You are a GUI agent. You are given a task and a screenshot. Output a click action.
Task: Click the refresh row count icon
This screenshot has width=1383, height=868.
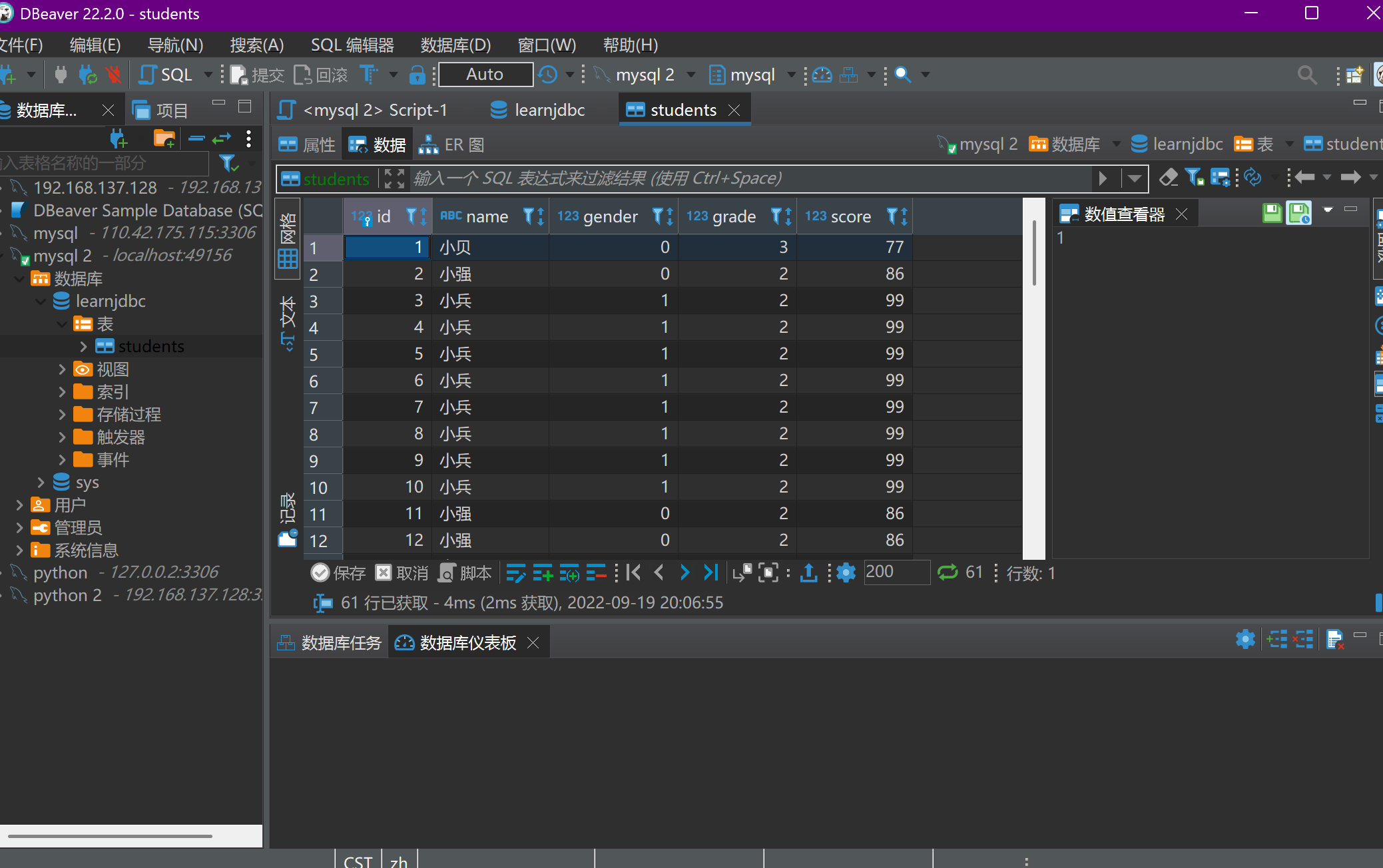point(947,572)
